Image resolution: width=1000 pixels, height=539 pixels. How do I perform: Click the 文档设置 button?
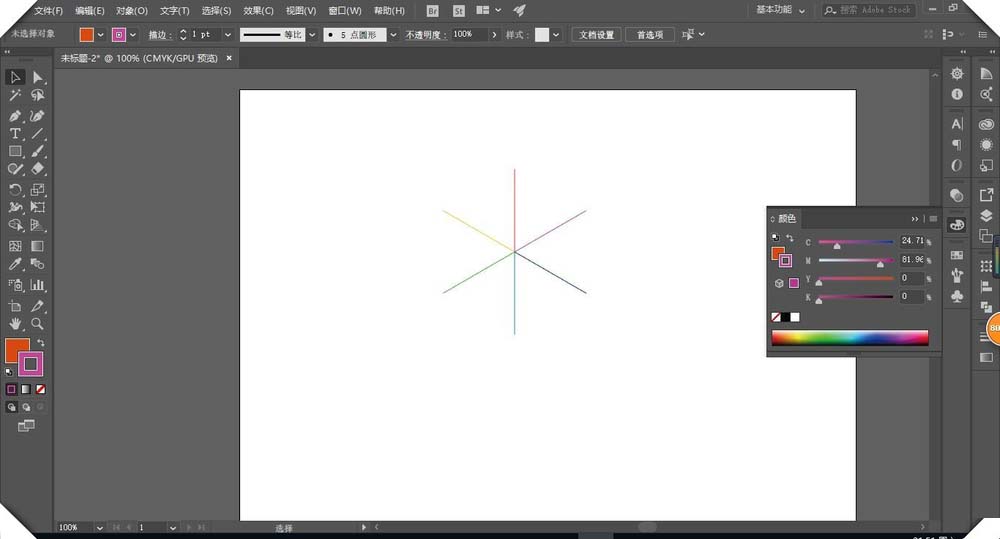tap(596, 34)
